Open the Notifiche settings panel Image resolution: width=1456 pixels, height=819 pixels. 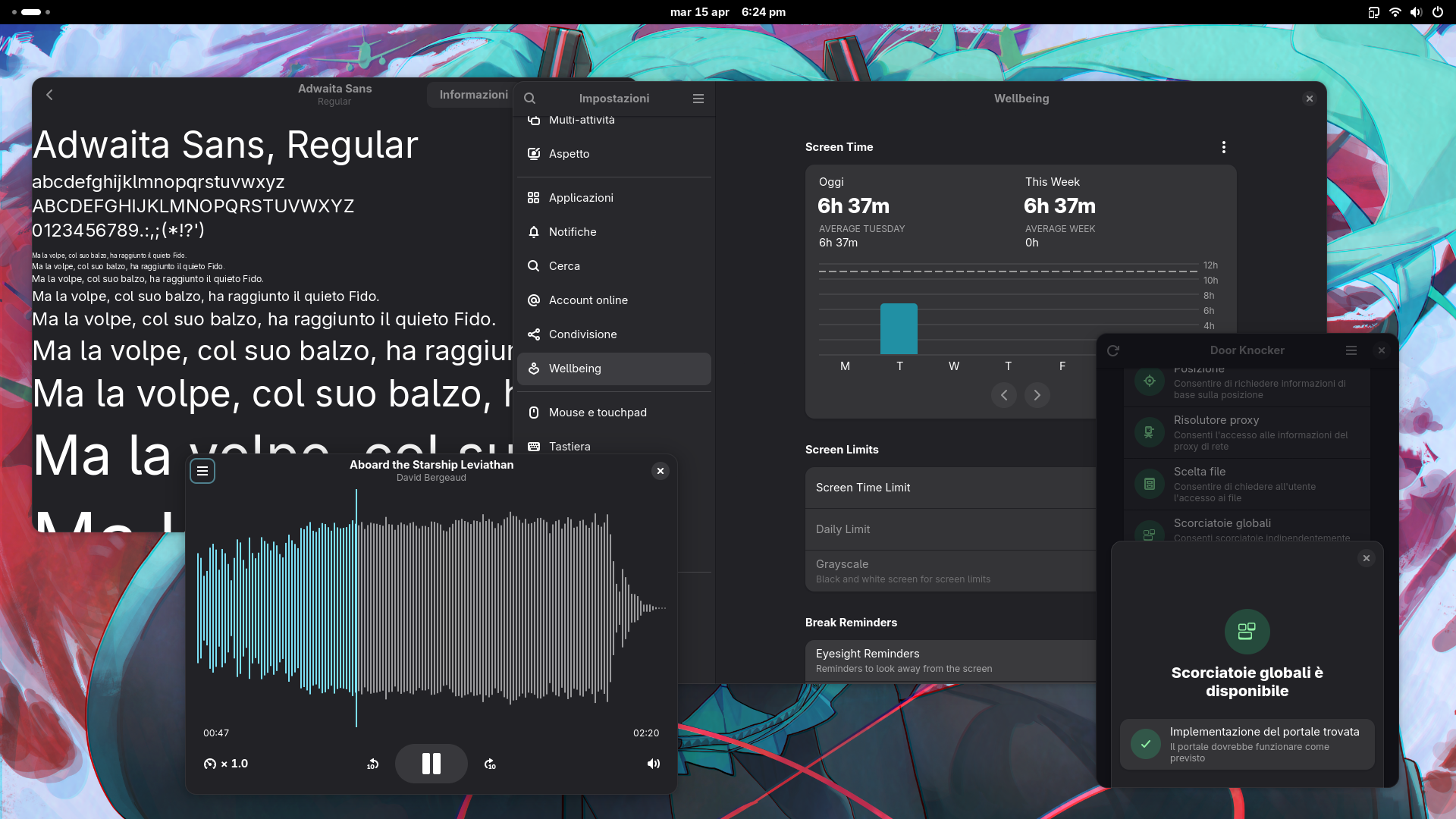point(614,232)
